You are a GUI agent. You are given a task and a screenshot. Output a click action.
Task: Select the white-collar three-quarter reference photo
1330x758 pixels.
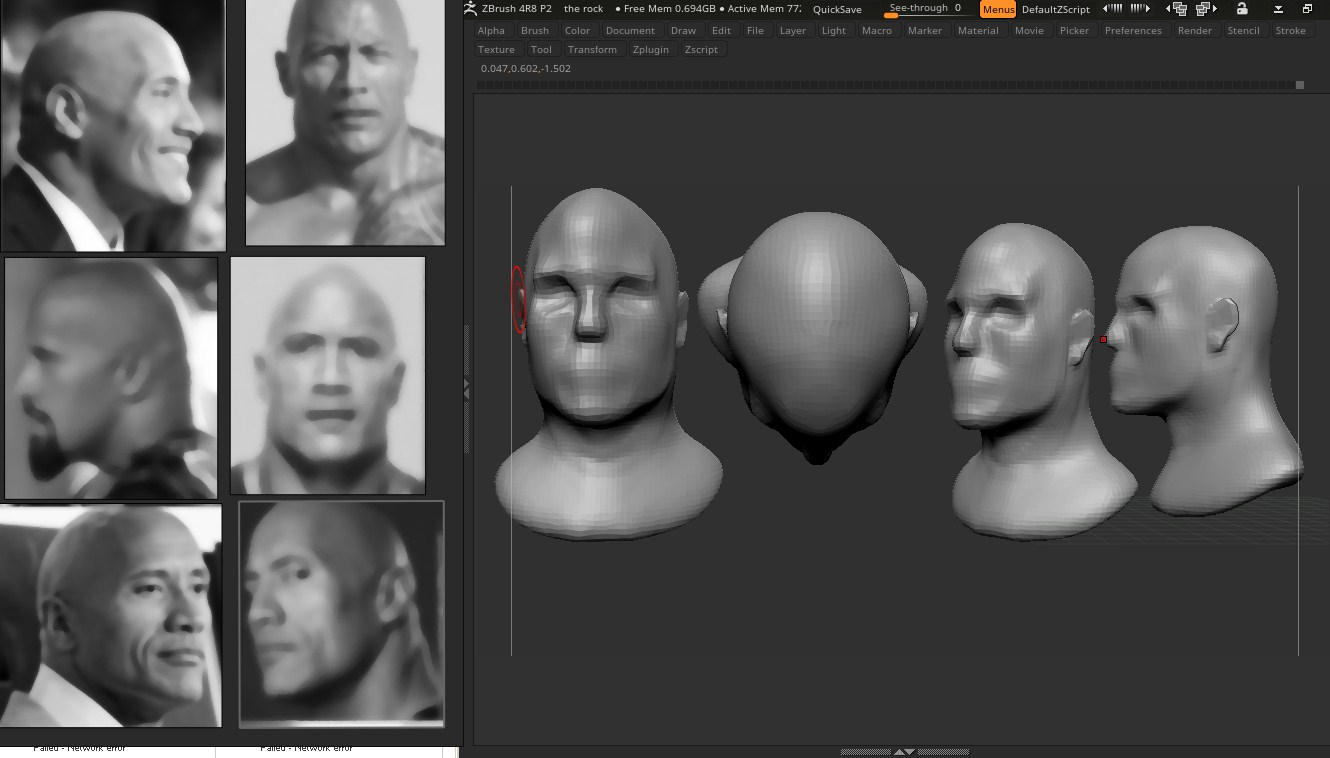tap(110, 616)
